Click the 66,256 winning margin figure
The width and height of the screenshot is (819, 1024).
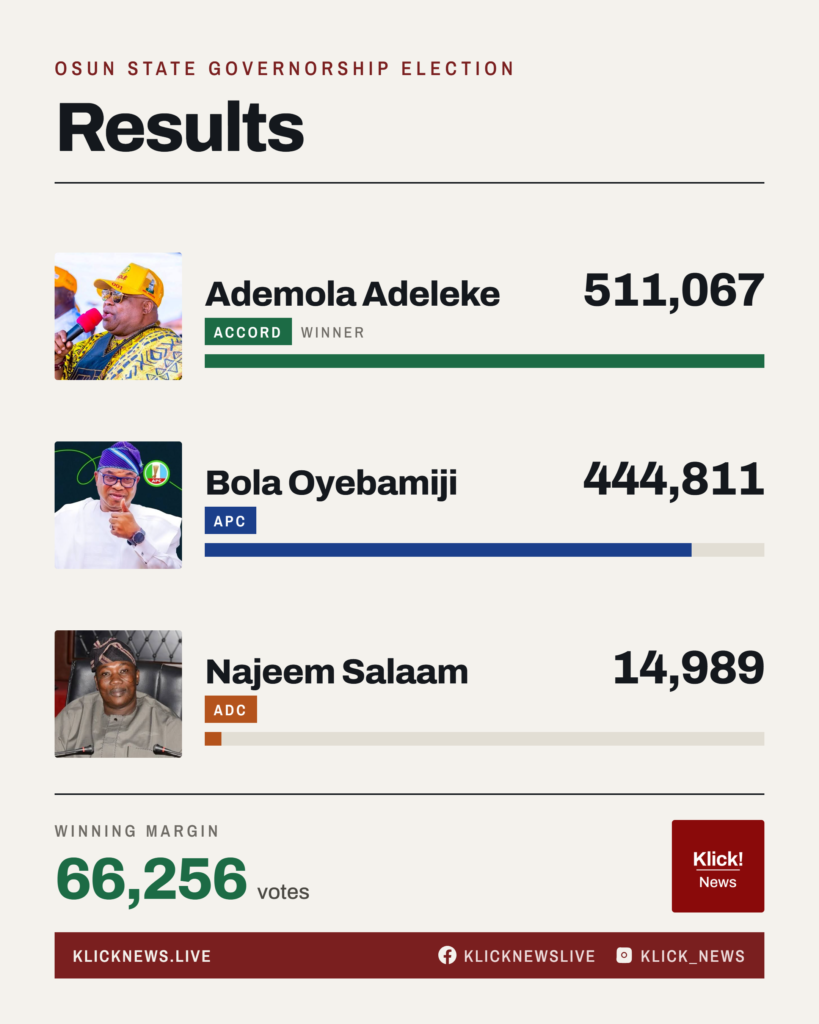[x=152, y=880]
